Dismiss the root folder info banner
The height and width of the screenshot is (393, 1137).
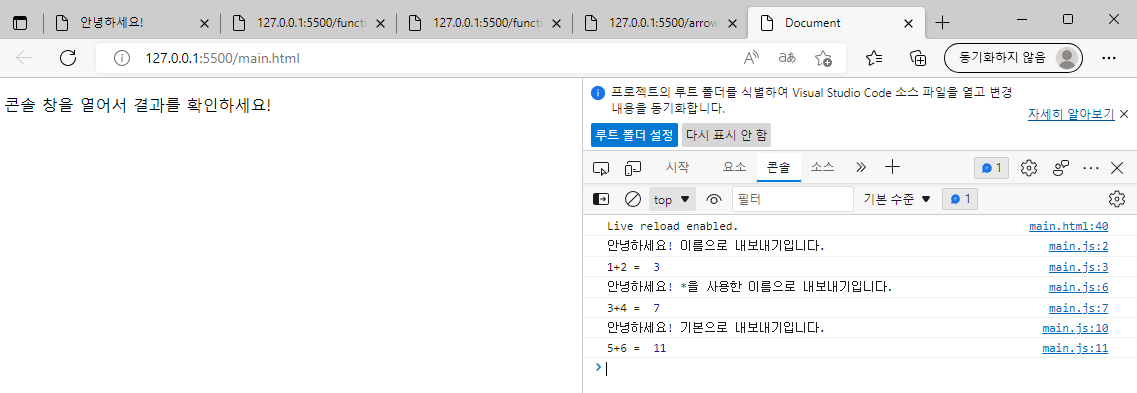click(x=1124, y=114)
